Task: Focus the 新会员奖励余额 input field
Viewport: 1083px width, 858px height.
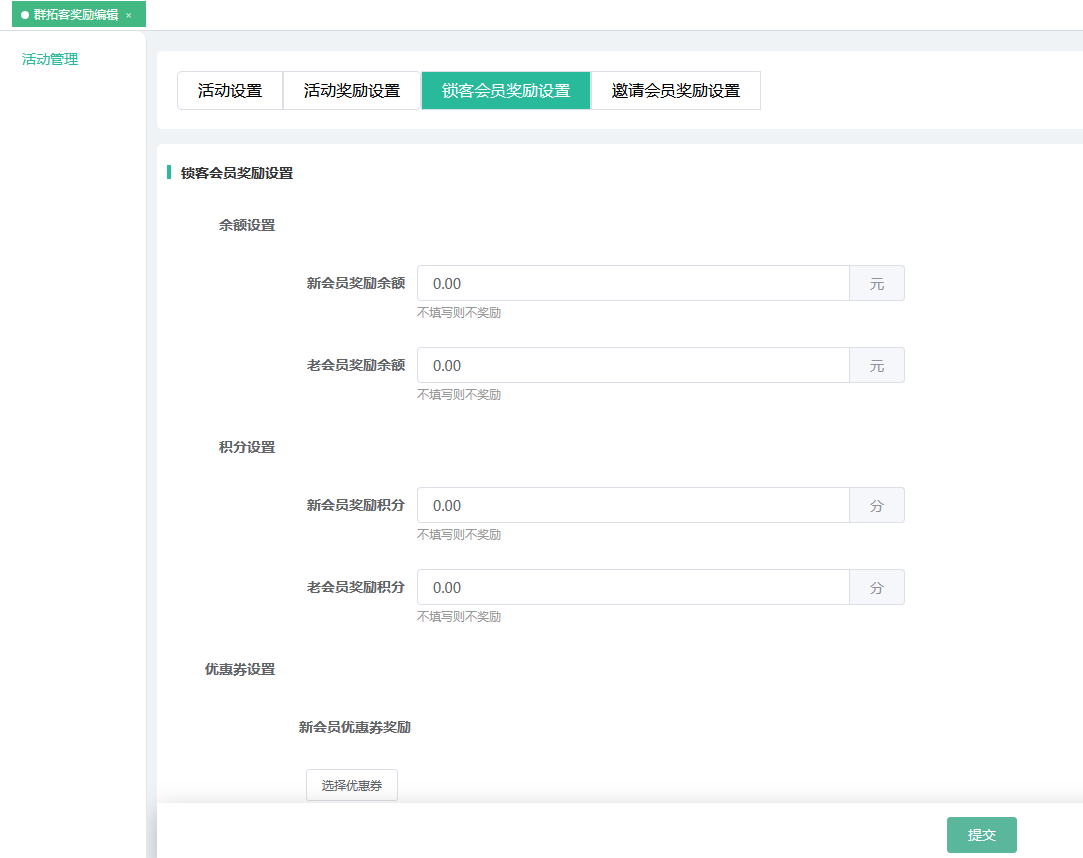Action: (x=633, y=284)
